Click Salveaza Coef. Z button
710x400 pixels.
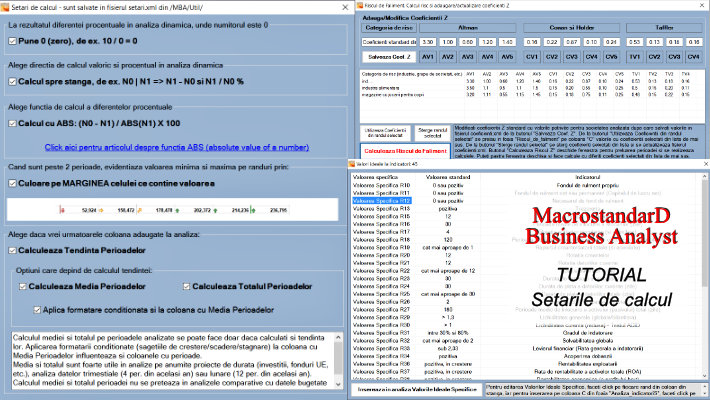click(389, 57)
